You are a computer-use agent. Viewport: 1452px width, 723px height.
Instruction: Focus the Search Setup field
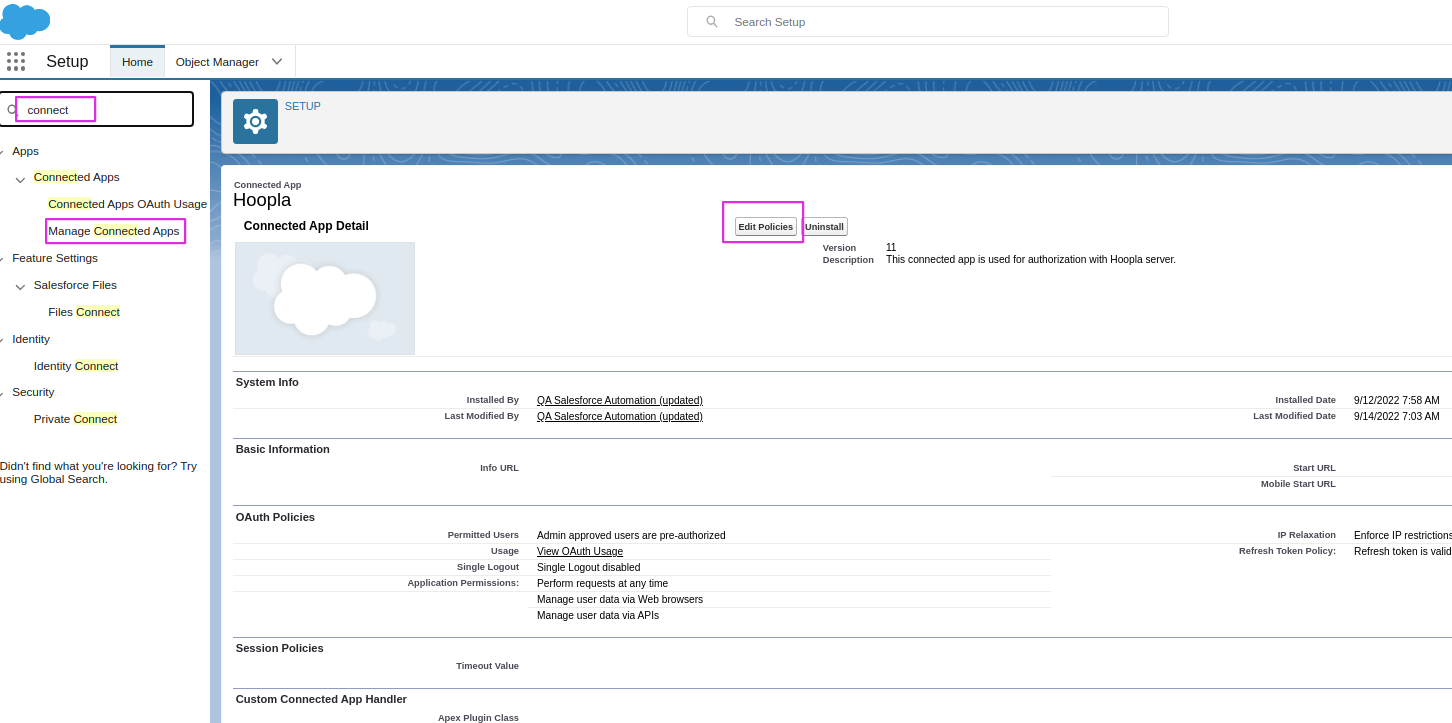[x=927, y=22]
